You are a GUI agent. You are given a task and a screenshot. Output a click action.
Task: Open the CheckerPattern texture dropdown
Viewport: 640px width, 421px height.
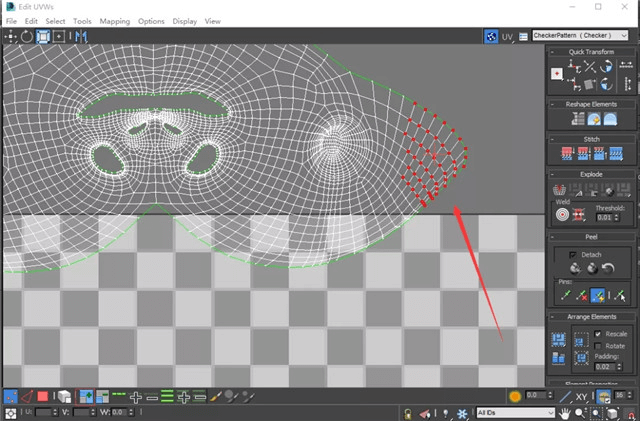pos(580,36)
